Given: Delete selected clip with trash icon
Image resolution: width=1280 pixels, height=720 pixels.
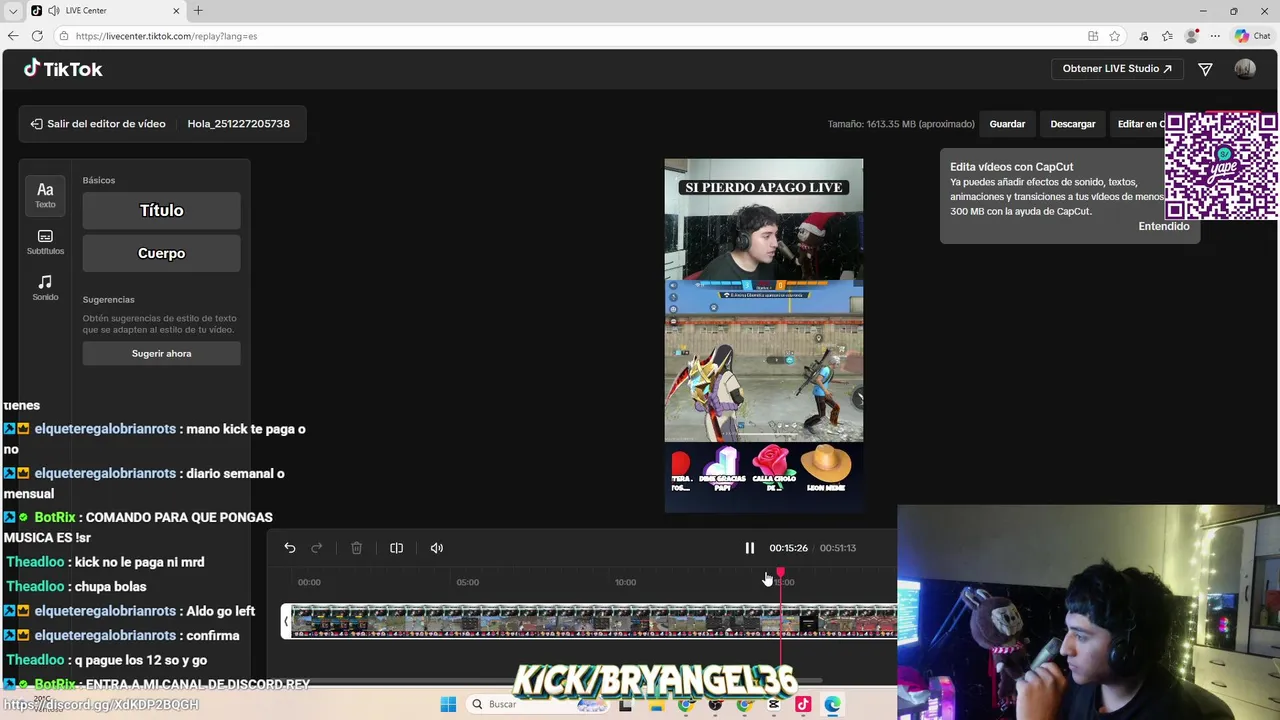Looking at the screenshot, I should 356,548.
